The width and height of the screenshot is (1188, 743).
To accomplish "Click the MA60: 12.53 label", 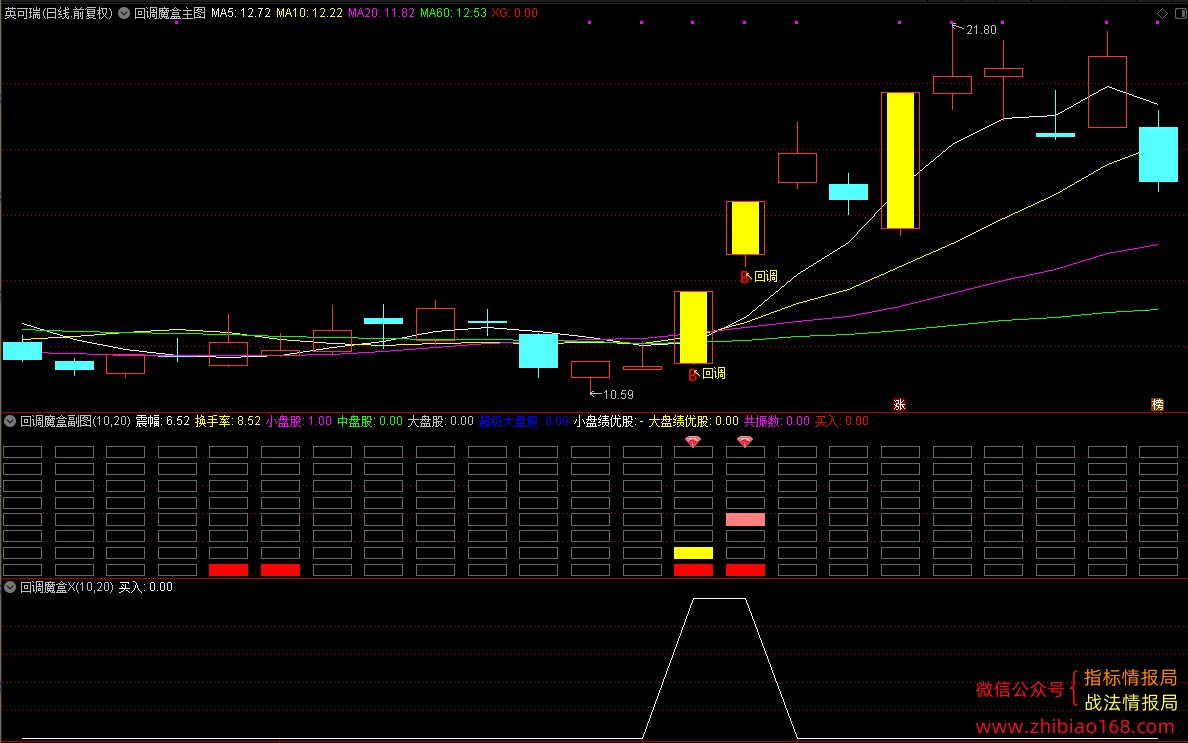I will pos(453,13).
